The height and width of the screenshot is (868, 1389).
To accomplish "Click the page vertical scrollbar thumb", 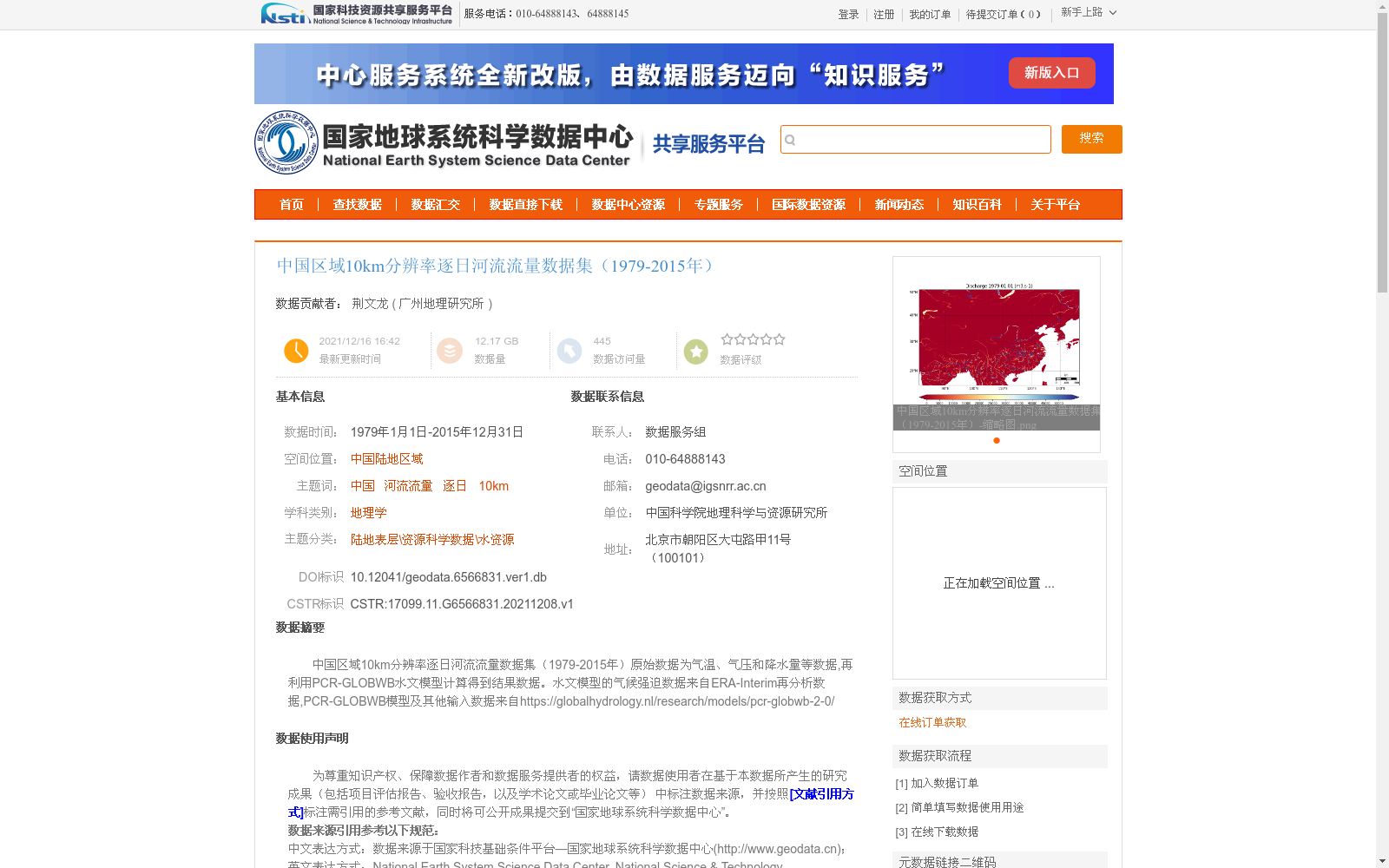I will pyautogui.click(x=1382, y=153).
